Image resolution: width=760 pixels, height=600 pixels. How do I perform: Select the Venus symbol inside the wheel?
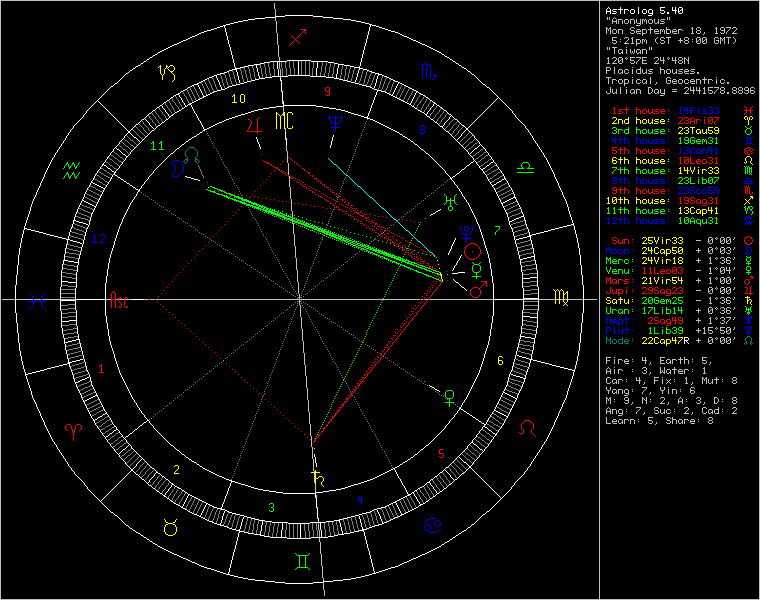pos(449,397)
